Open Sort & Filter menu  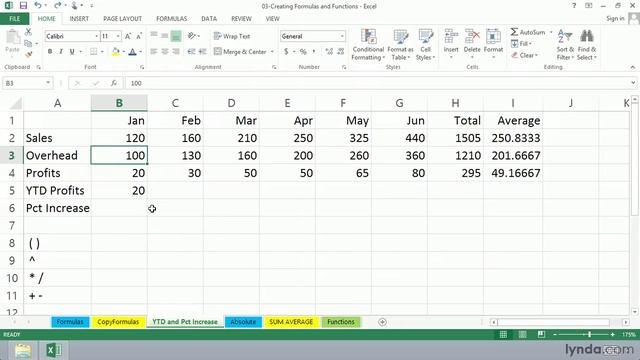pos(565,45)
